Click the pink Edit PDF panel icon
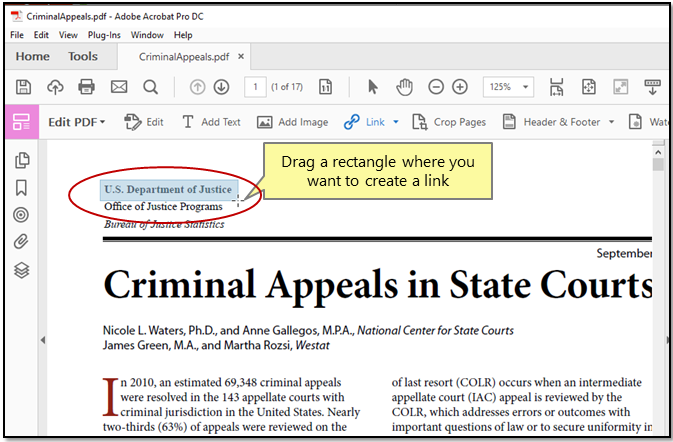Viewport: 673px width, 442px height. click(x=22, y=122)
